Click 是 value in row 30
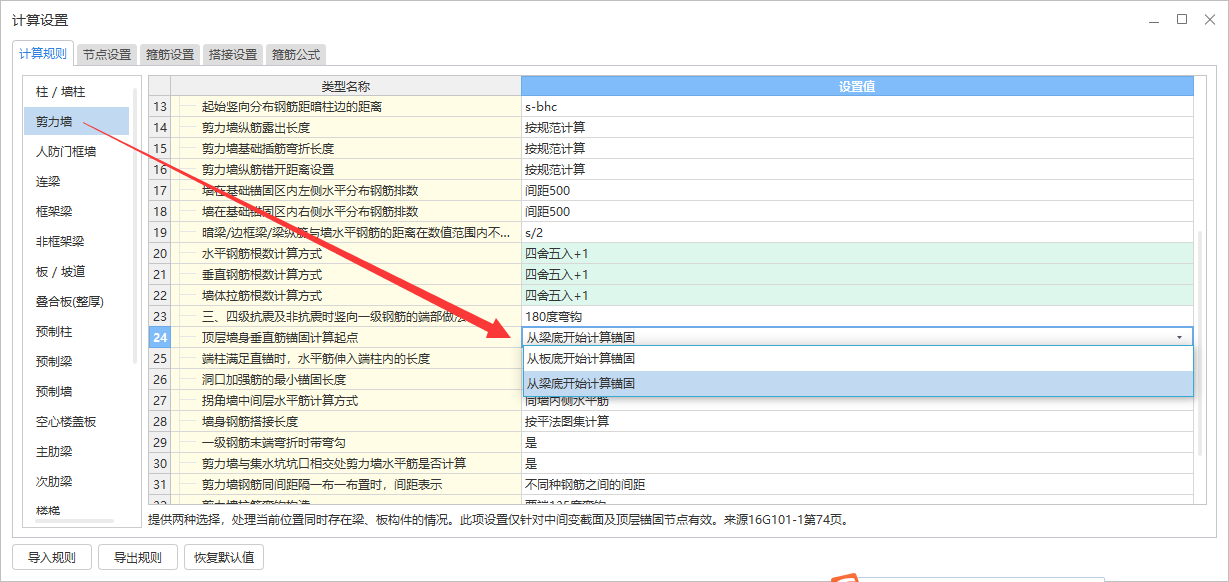The height and width of the screenshot is (582, 1229). (857, 463)
